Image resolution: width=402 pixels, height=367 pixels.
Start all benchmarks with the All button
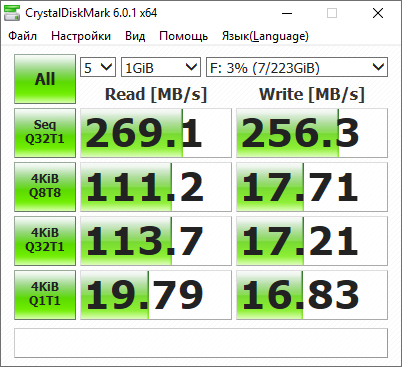tap(45, 79)
